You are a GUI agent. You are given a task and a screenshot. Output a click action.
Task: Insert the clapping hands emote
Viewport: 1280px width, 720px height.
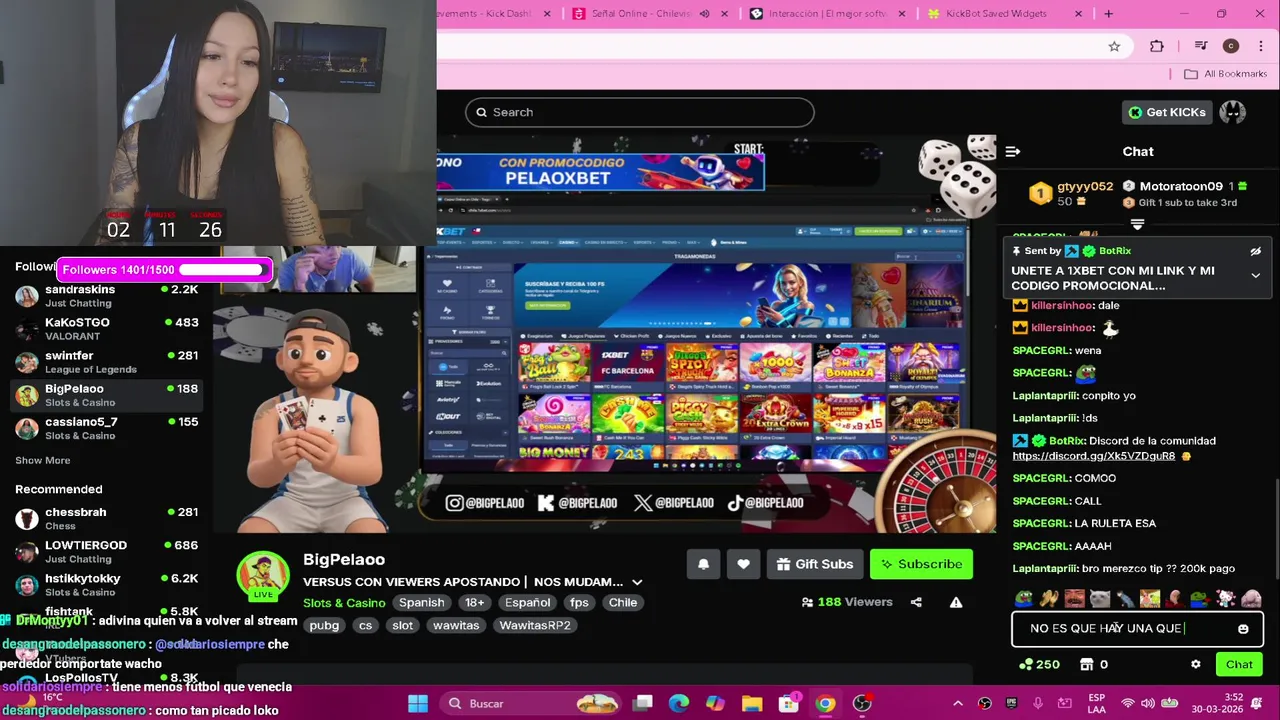click(x=1049, y=599)
